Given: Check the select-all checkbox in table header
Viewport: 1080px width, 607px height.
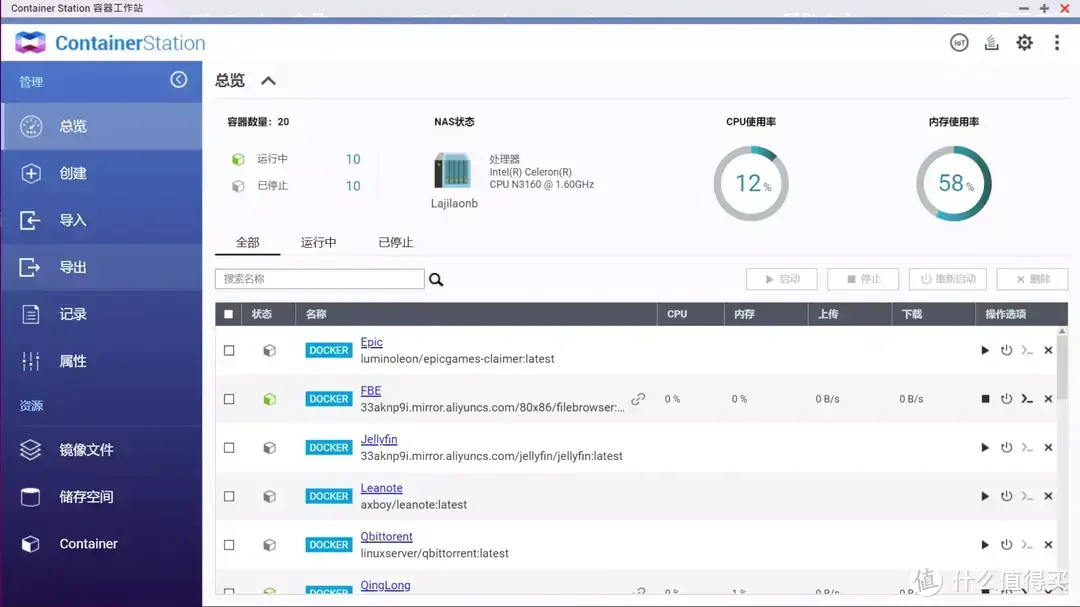Looking at the screenshot, I should (228, 313).
